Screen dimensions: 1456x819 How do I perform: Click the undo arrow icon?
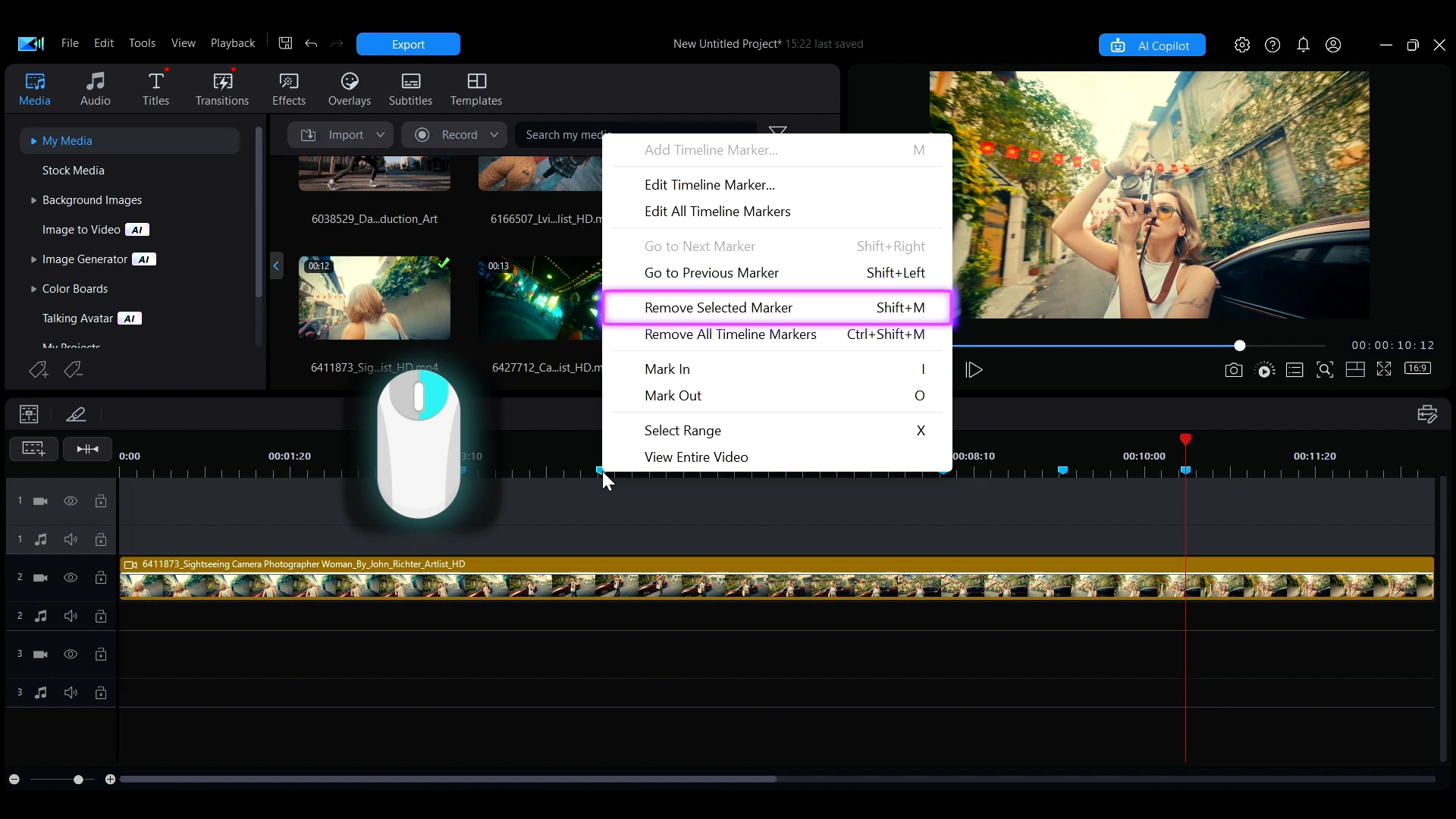pyautogui.click(x=311, y=43)
